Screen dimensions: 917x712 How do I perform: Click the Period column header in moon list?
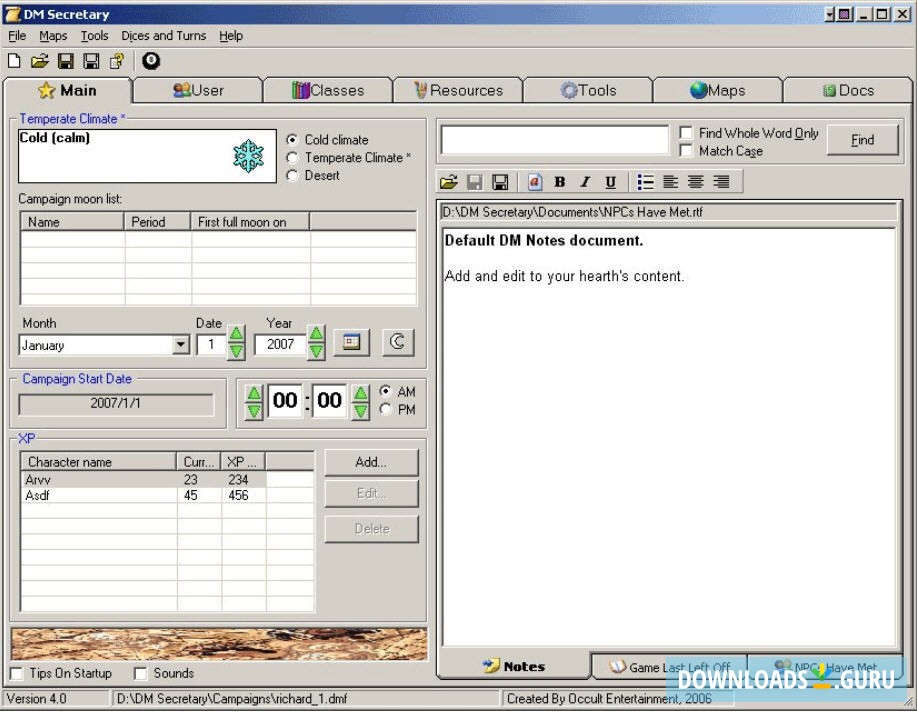click(157, 222)
